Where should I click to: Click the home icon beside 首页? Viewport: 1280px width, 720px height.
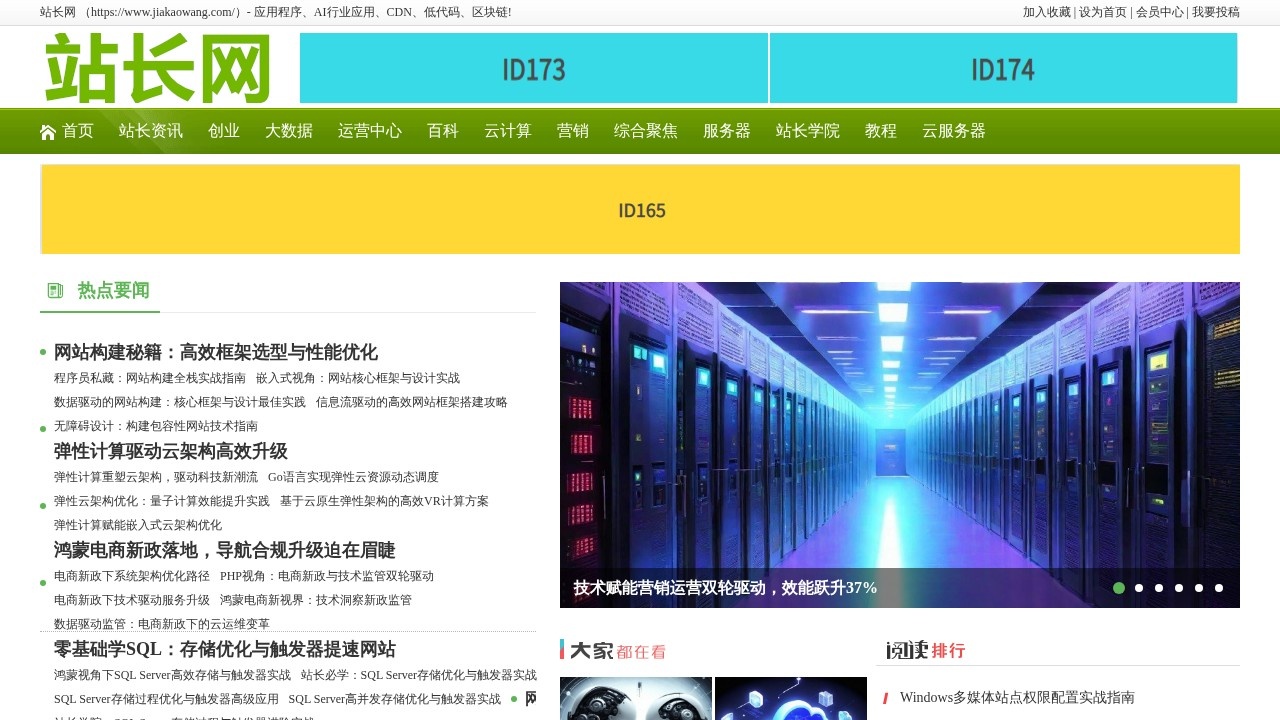(48, 132)
